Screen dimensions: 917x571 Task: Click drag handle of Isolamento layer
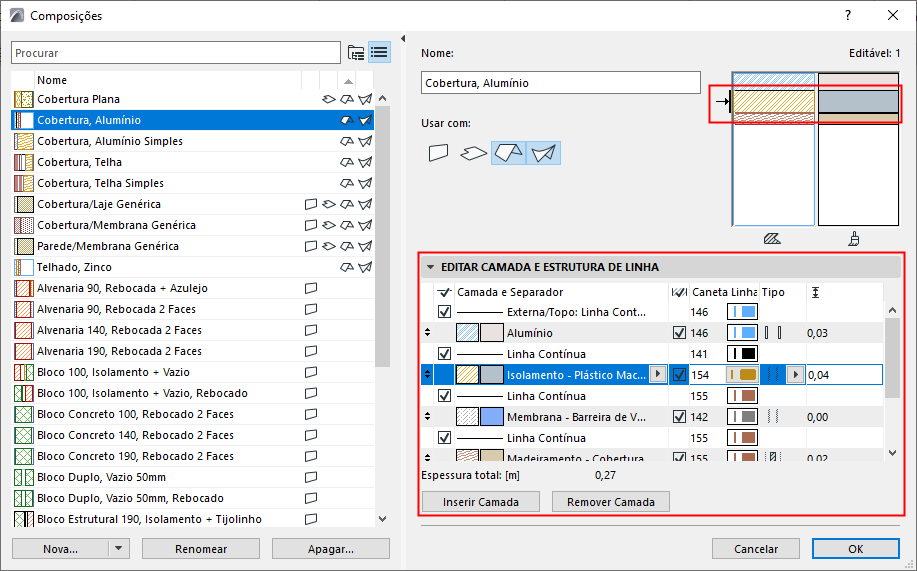[428, 374]
